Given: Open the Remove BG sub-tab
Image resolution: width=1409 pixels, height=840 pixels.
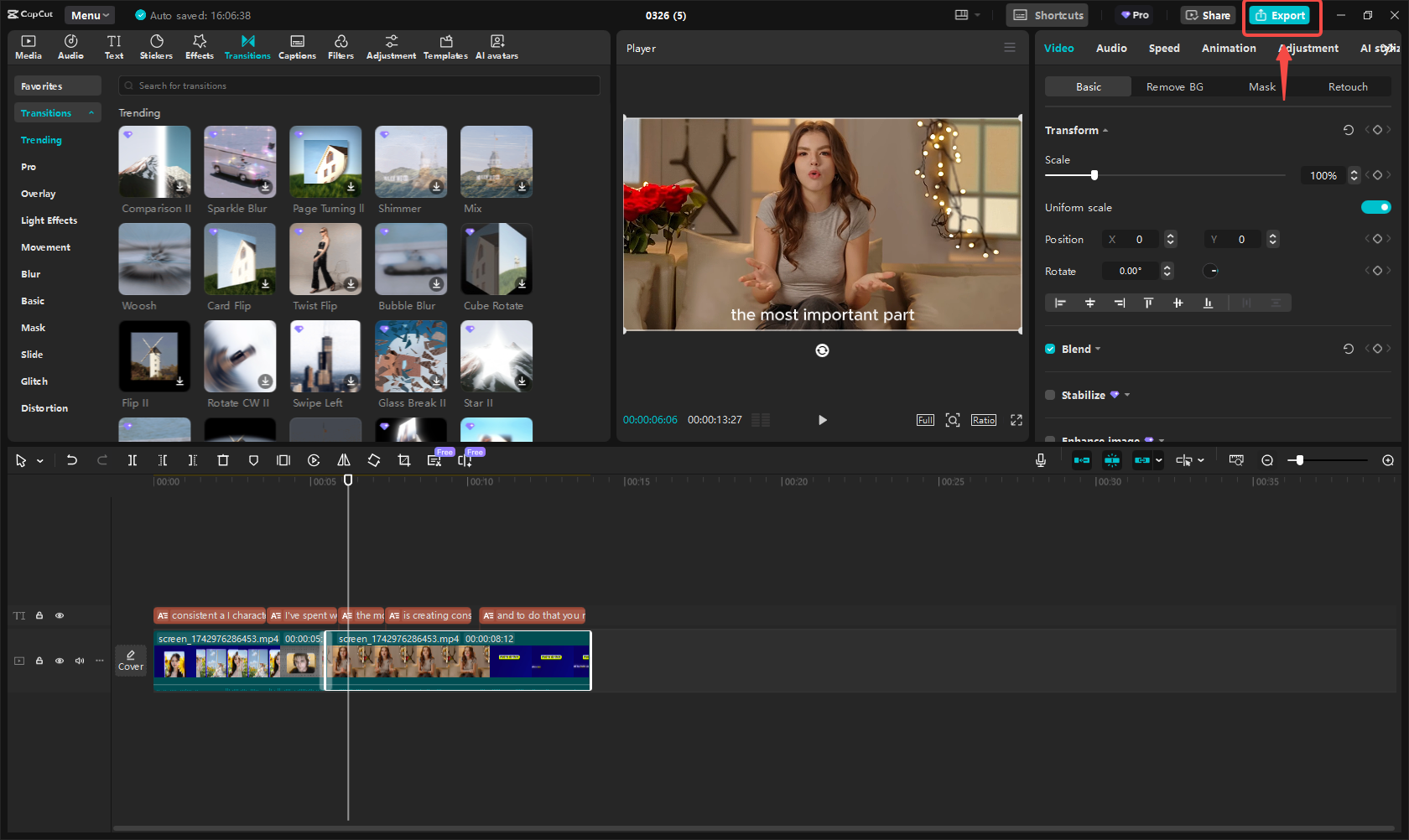Looking at the screenshot, I should point(1174,86).
